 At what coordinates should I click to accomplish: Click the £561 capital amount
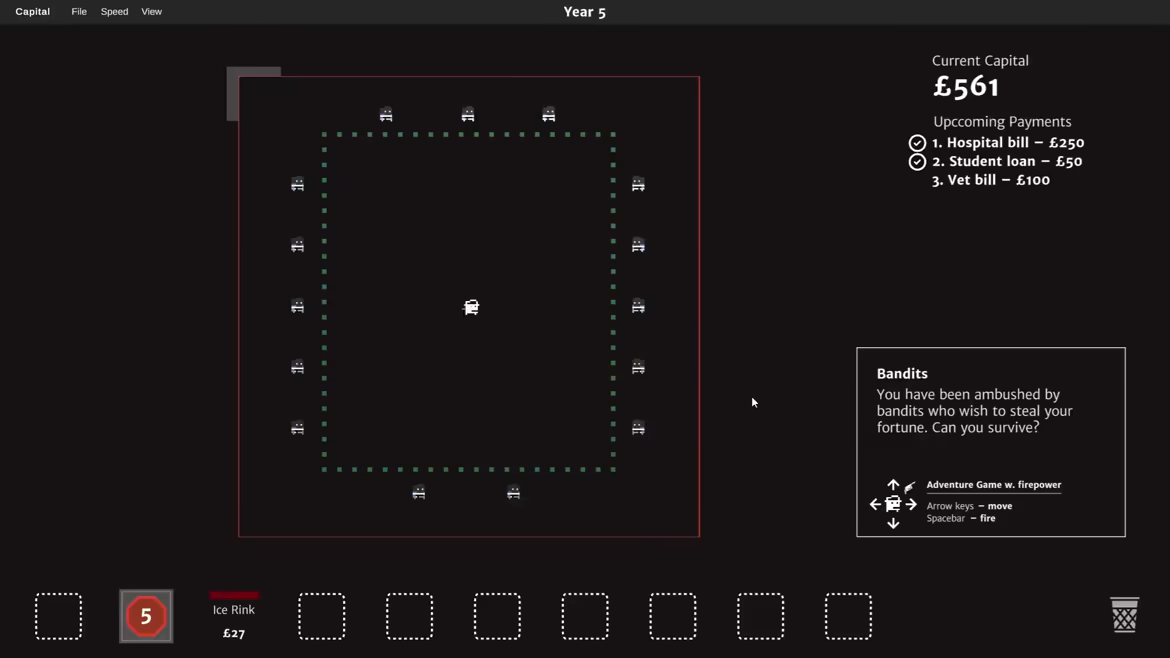click(x=966, y=87)
